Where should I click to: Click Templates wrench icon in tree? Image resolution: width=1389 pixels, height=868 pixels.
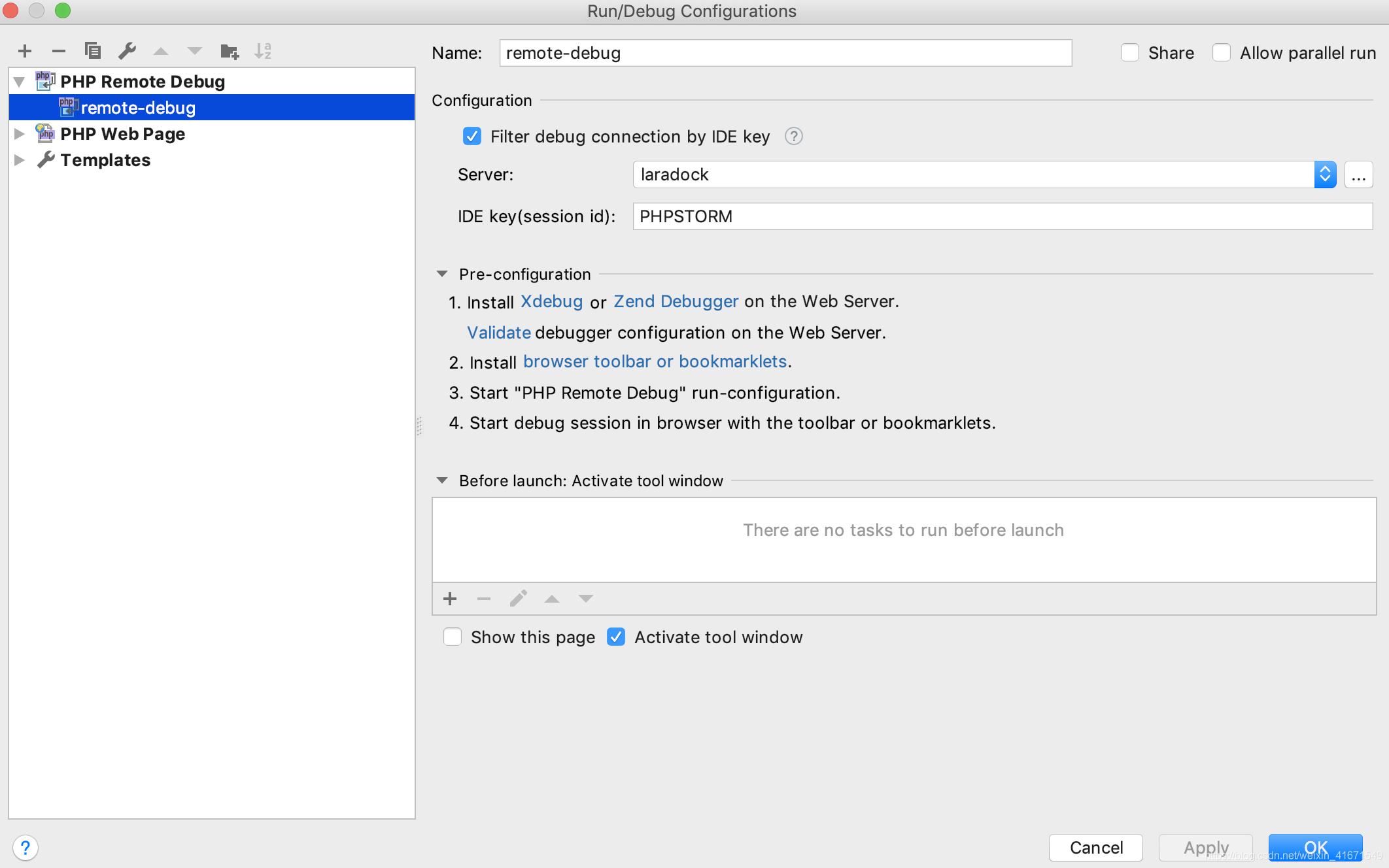click(x=45, y=159)
